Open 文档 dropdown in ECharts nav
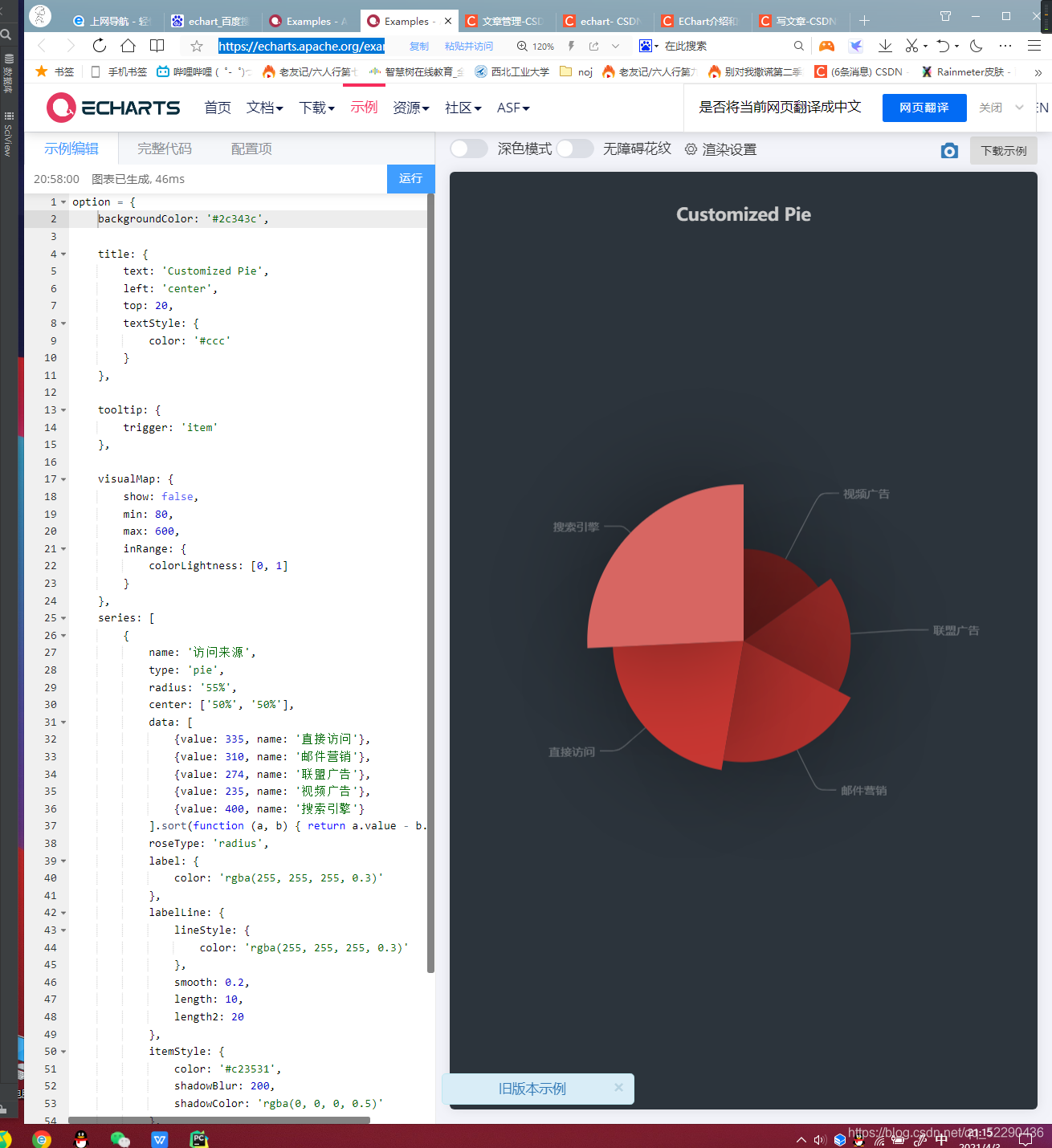The height and width of the screenshot is (1148, 1052). coord(265,108)
